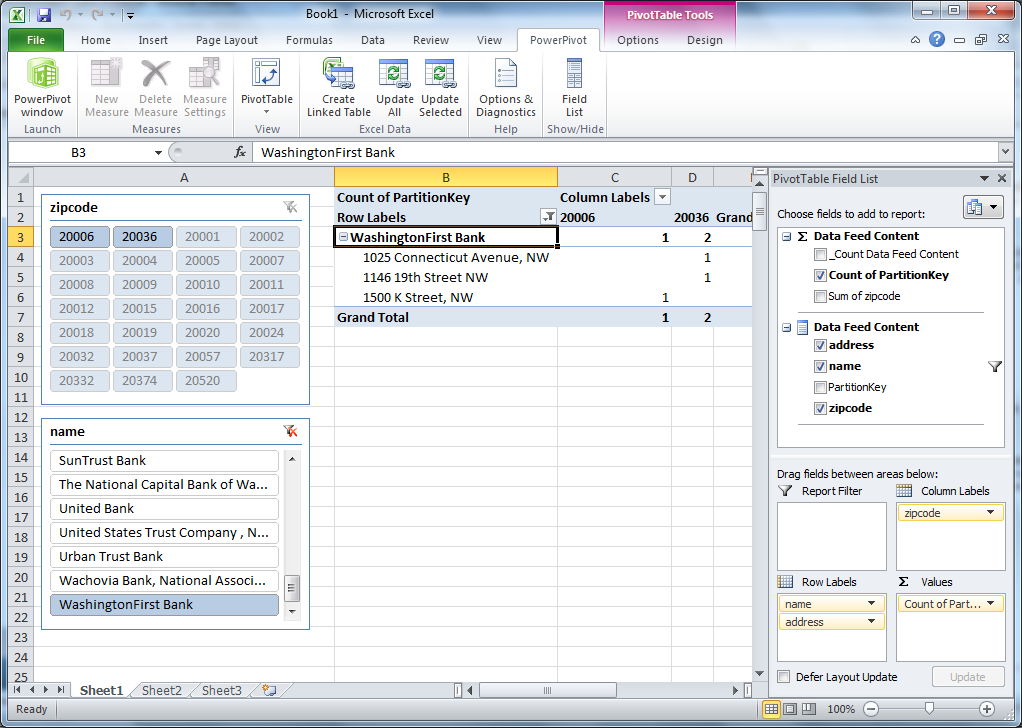The width and height of the screenshot is (1022, 728).
Task: Switch to Page Layout view in status bar
Action: (789, 709)
